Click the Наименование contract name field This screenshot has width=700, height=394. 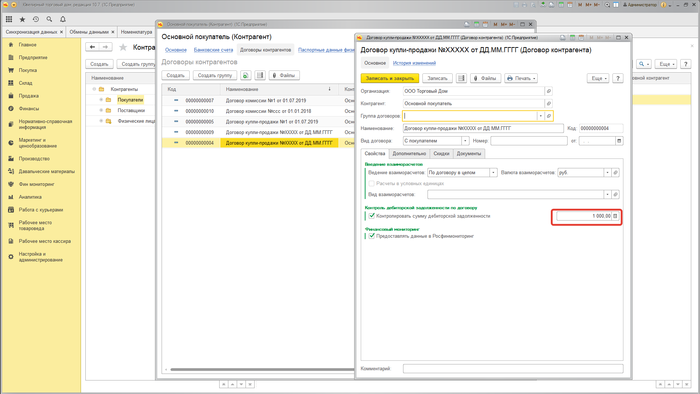[483, 129]
